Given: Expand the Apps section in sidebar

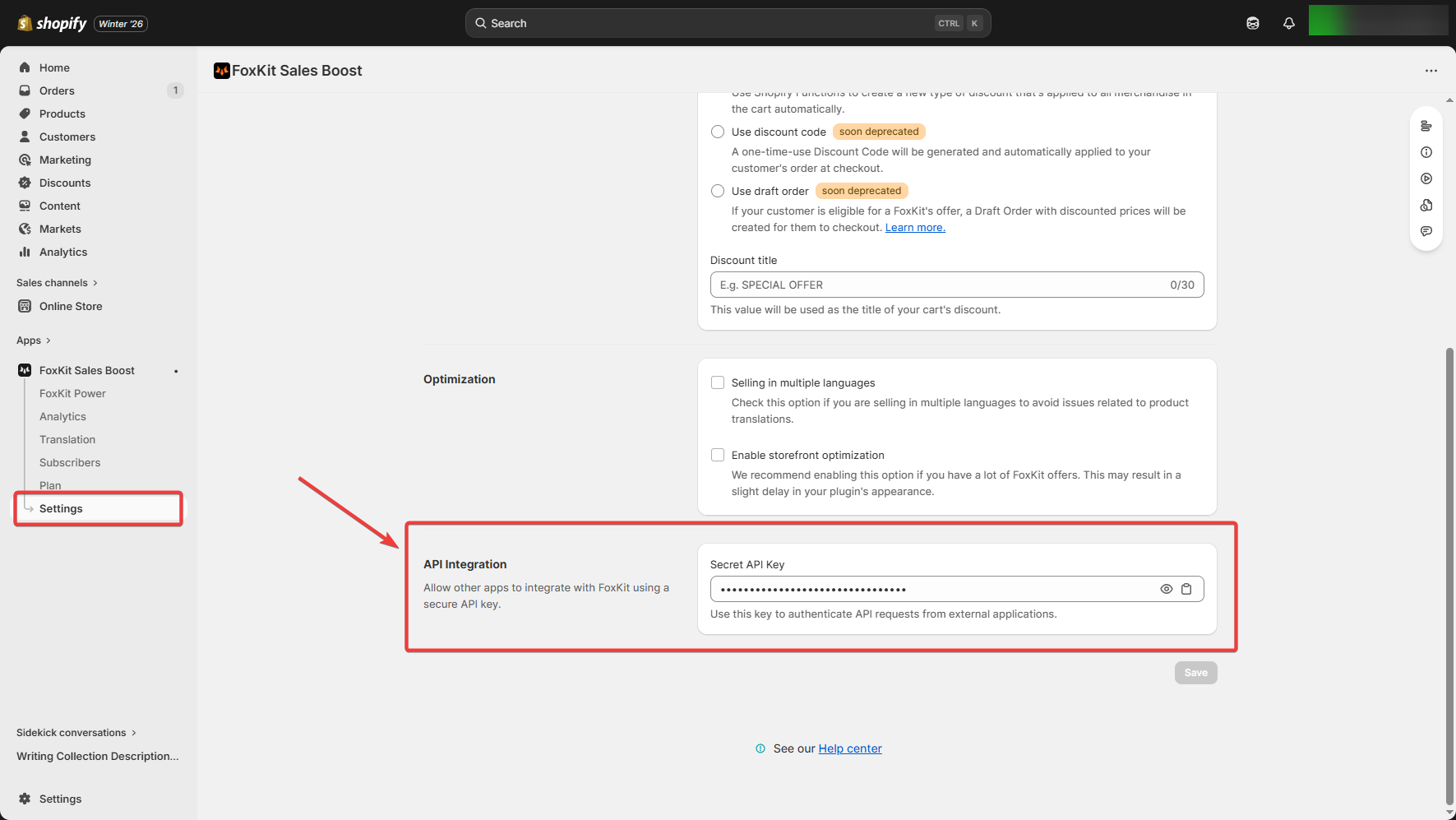Looking at the screenshot, I should [34, 341].
